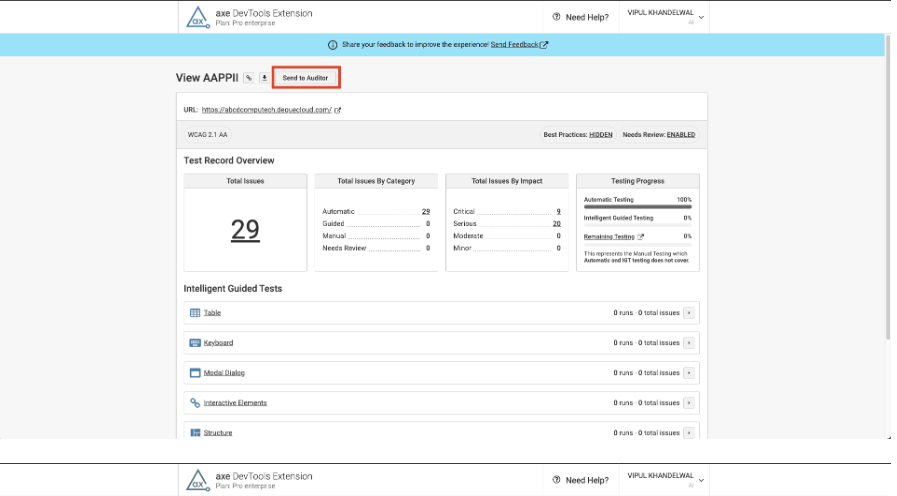
Task: Toggle Needs Review ENABLED setting
Action: click(680, 134)
